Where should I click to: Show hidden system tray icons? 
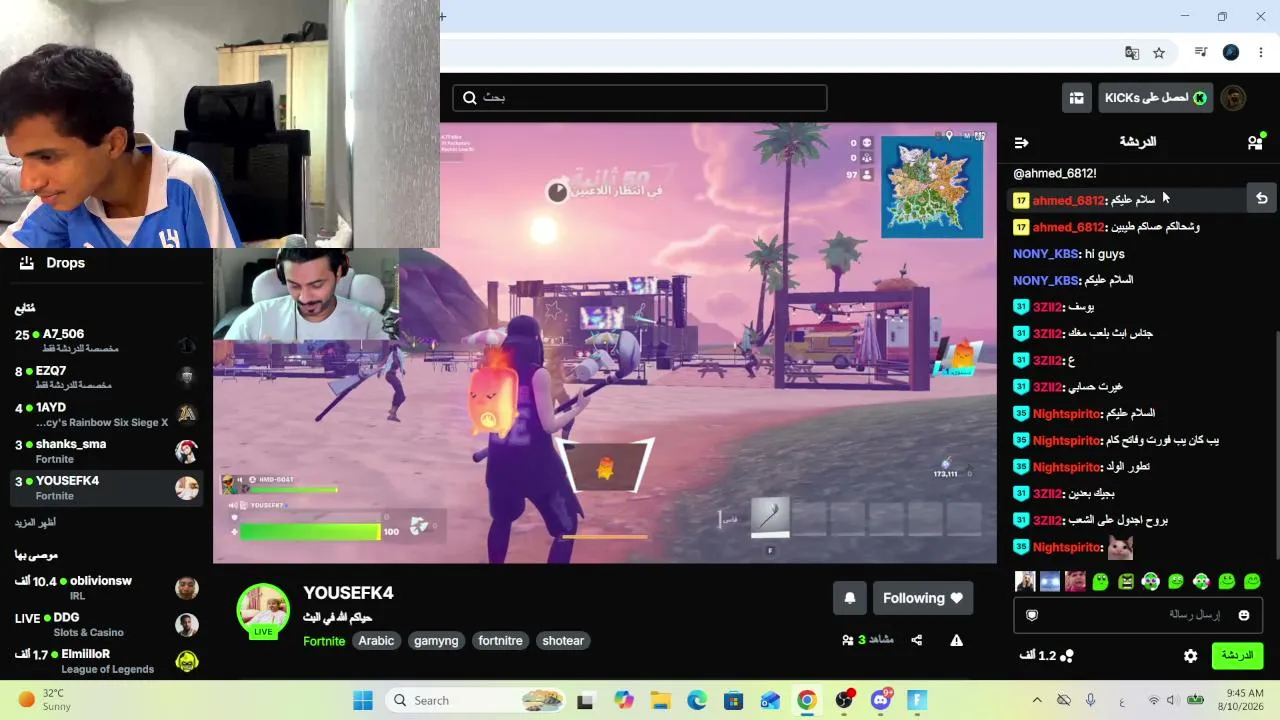(x=1037, y=700)
